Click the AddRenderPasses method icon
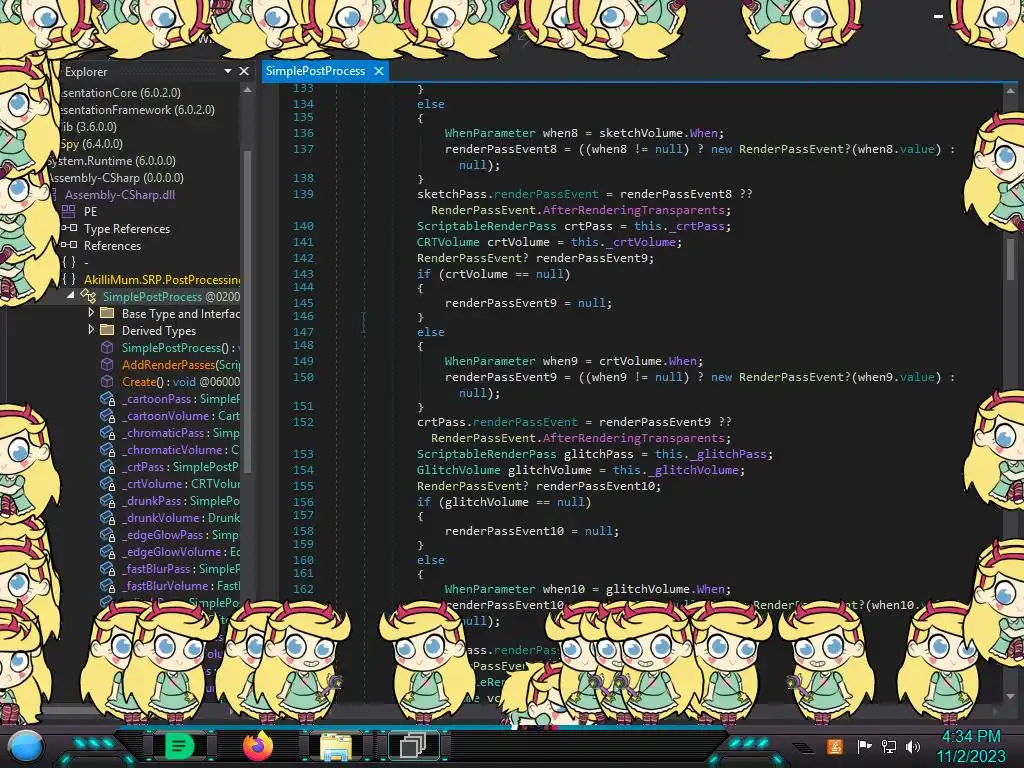The width and height of the screenshot is (1024, 768). 107,364
